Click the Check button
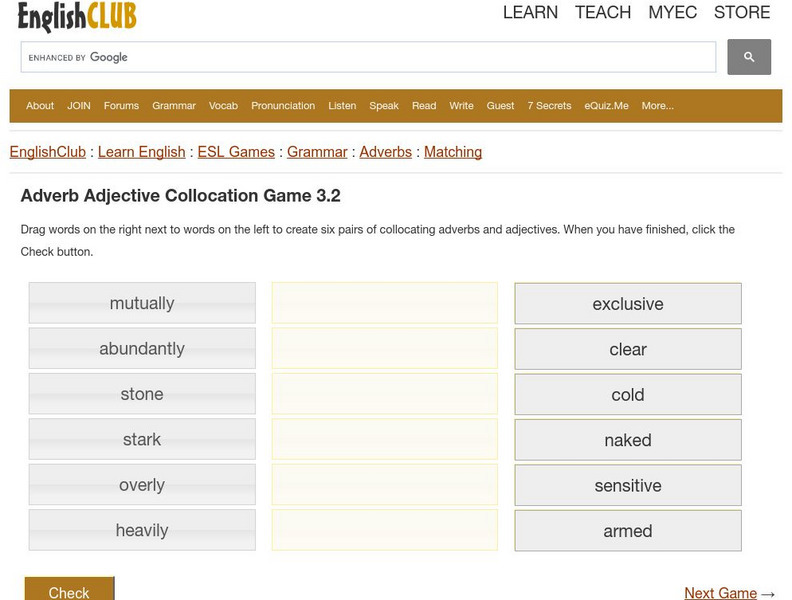Image resolution: width=792 pixels, height=600 pixels. [69, 589]
